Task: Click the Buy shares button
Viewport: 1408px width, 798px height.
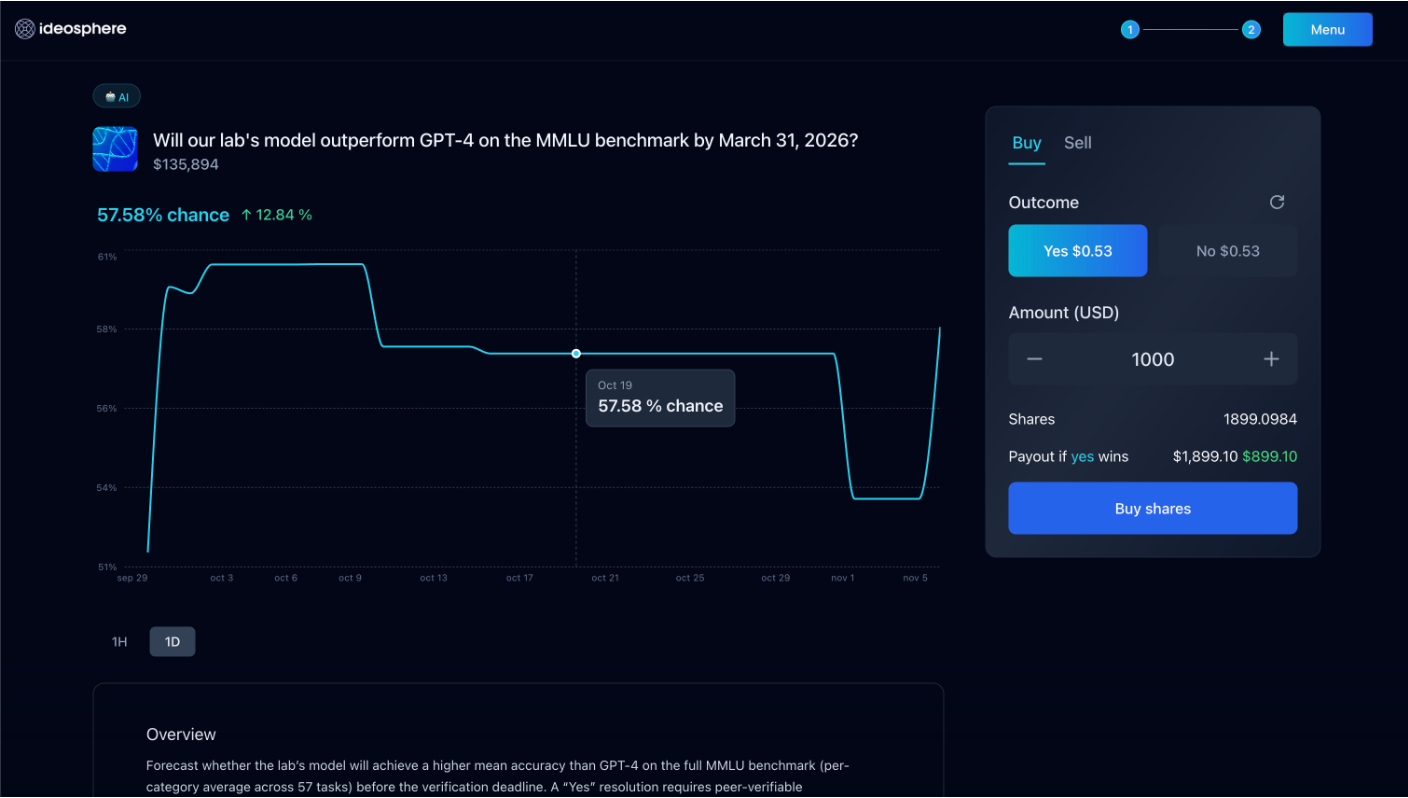Action: pyautogui.click(x=1152, y=508)
